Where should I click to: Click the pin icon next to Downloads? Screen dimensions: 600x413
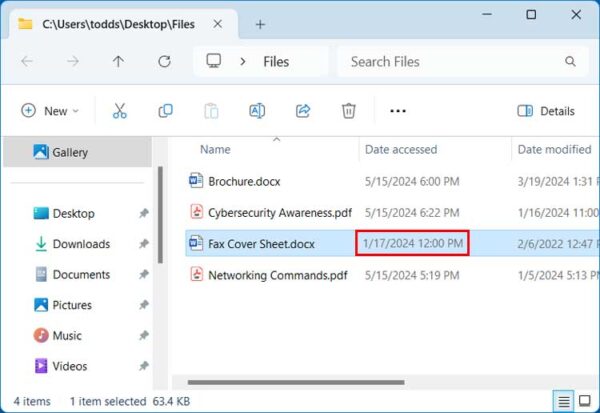[143, 244]
